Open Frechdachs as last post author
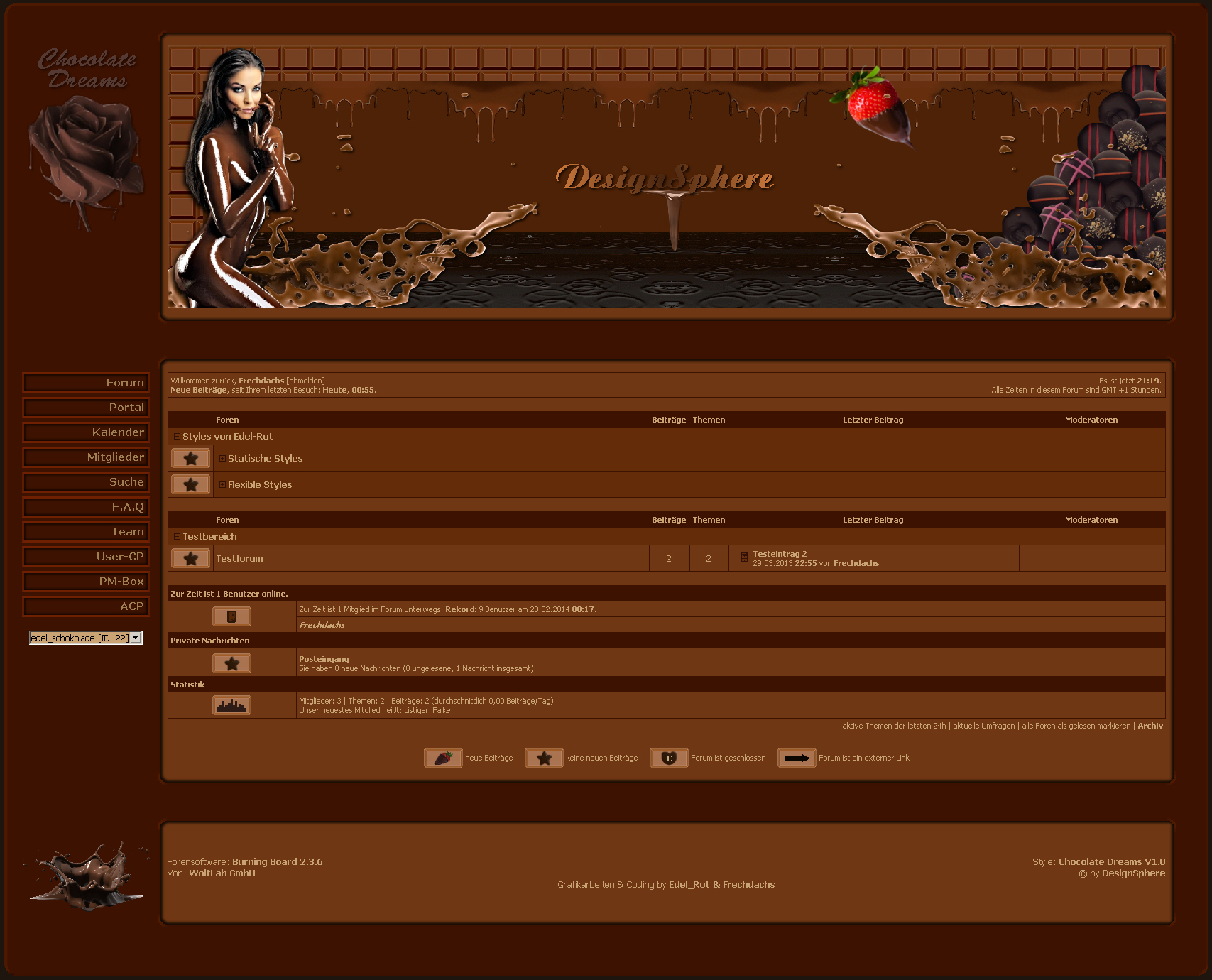 pyautogui.click(x=856, y=563)
